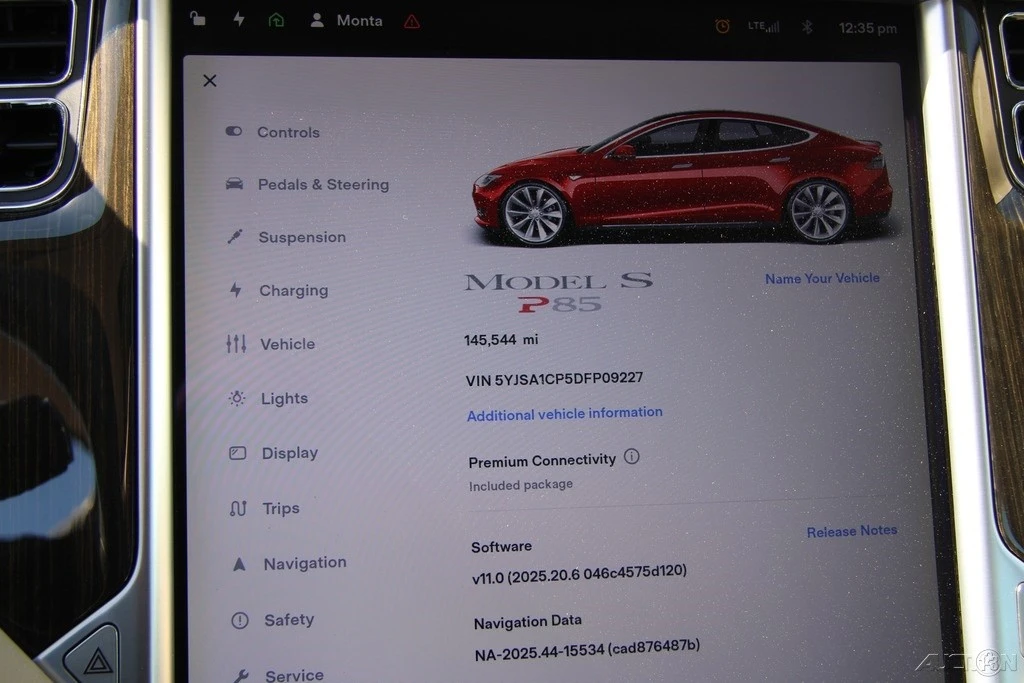Tap the wrench icon beside Service
The width and height of the screenshot is (1024, 683).
point(241,676)
